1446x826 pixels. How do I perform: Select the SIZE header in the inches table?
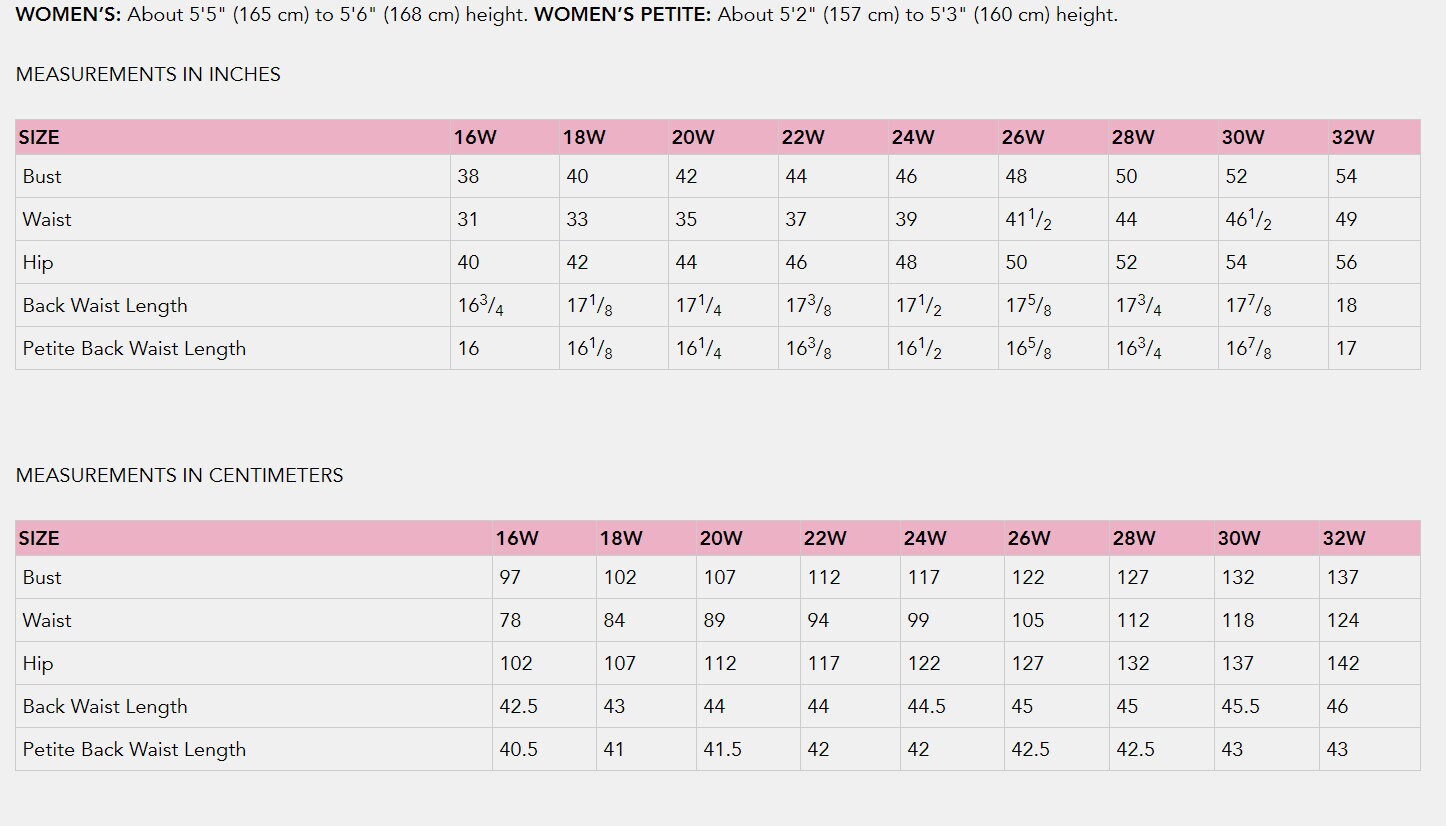point(39,138)
